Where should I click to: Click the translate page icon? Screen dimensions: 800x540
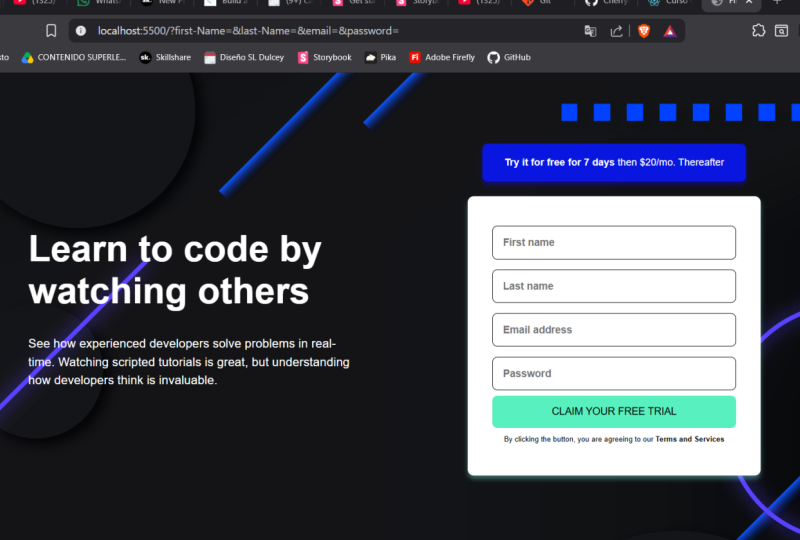(x=590, y=31)
